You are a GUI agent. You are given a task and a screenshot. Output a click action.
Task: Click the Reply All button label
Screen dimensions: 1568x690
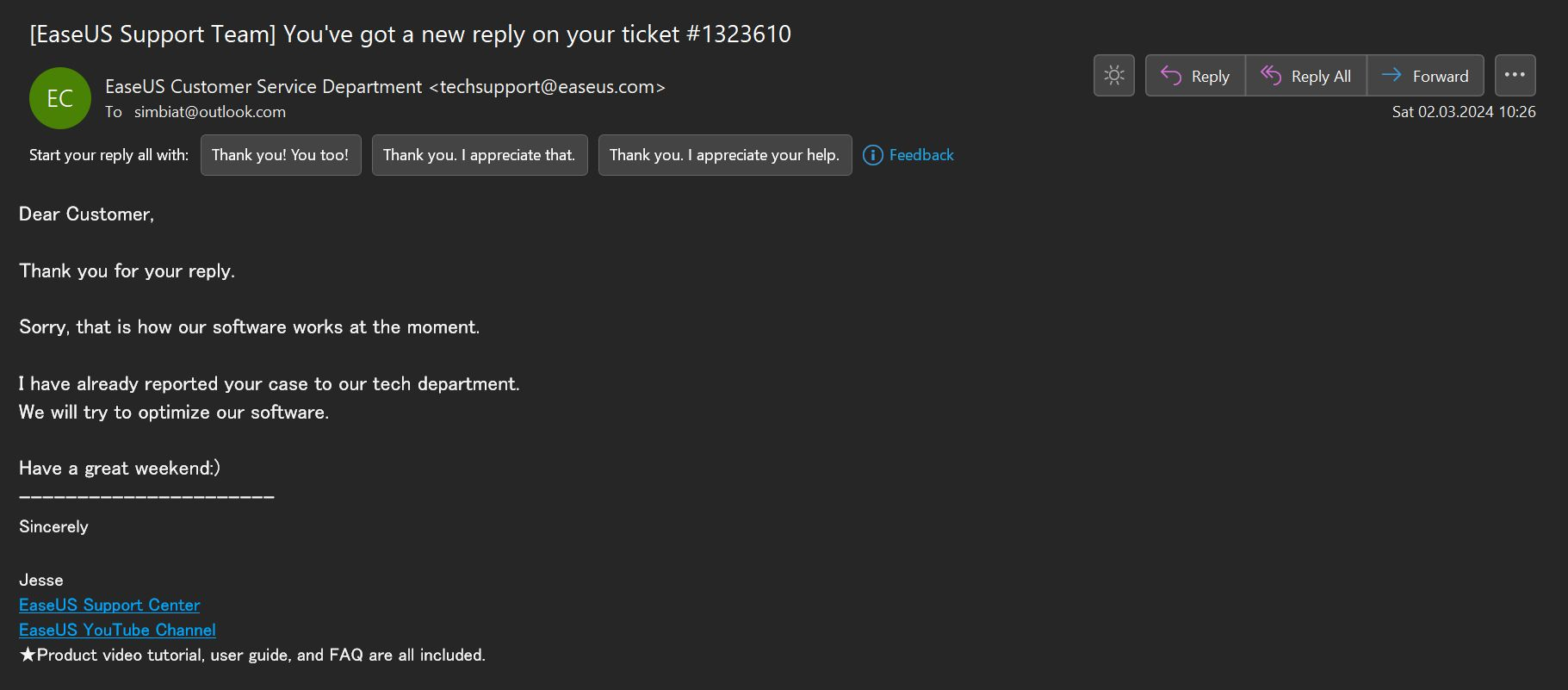1321,76
